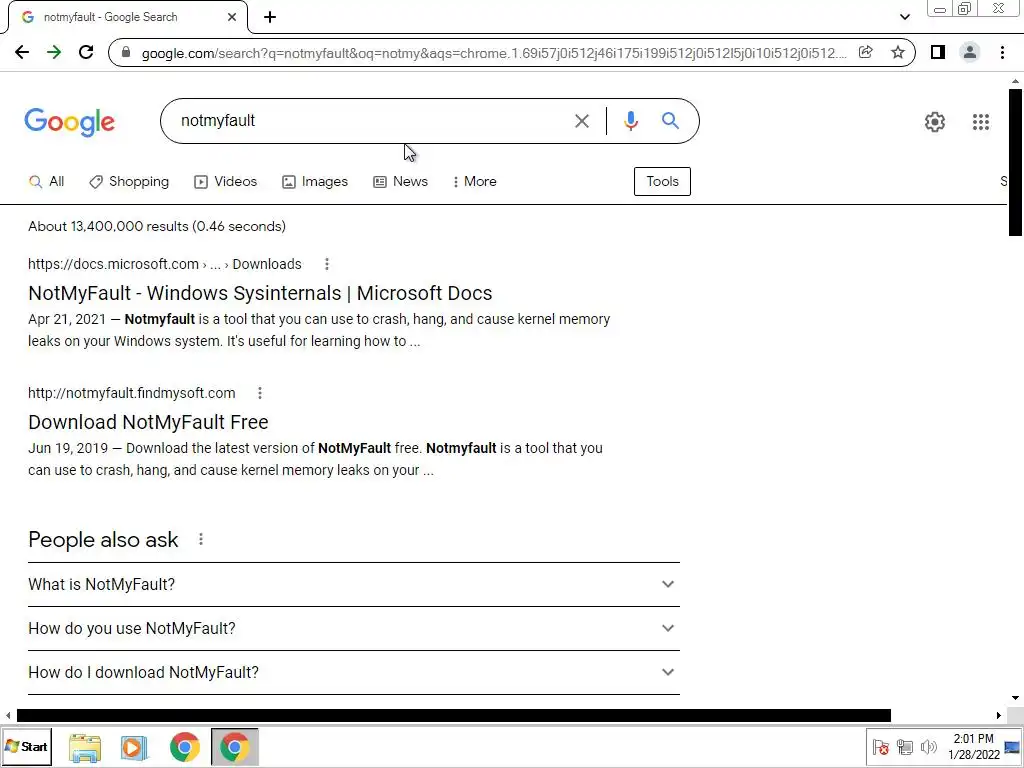Switch to the News tab
The image size is (1024, 768).
tap(400, 182)
